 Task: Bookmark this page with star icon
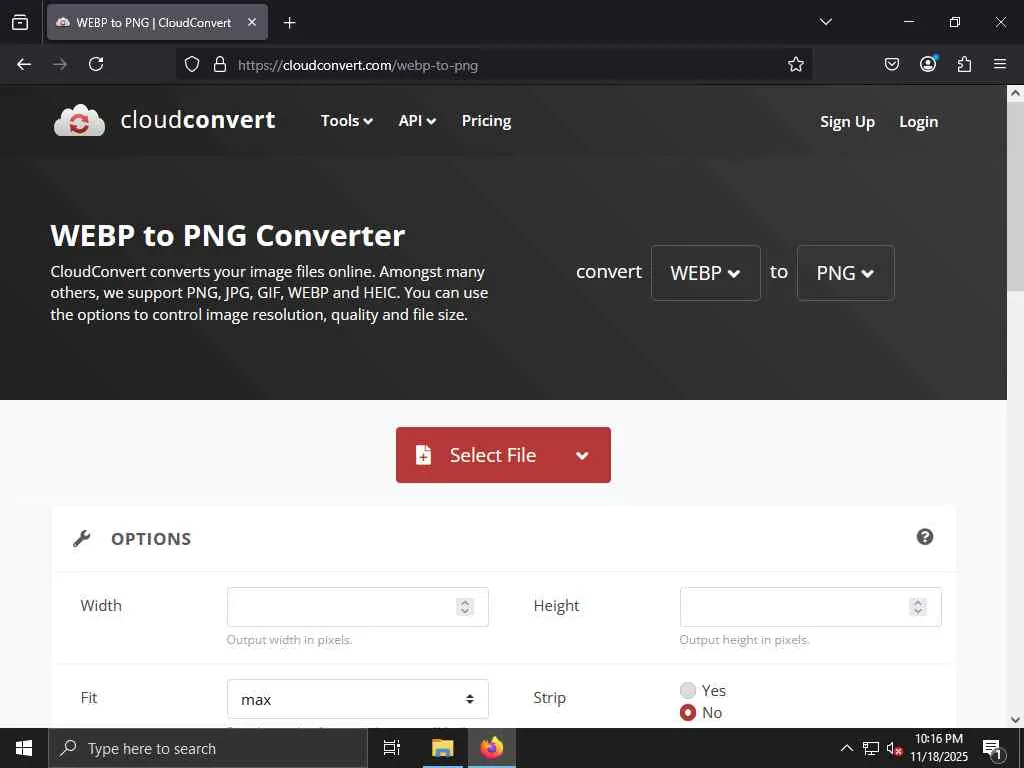pos(795,64)
